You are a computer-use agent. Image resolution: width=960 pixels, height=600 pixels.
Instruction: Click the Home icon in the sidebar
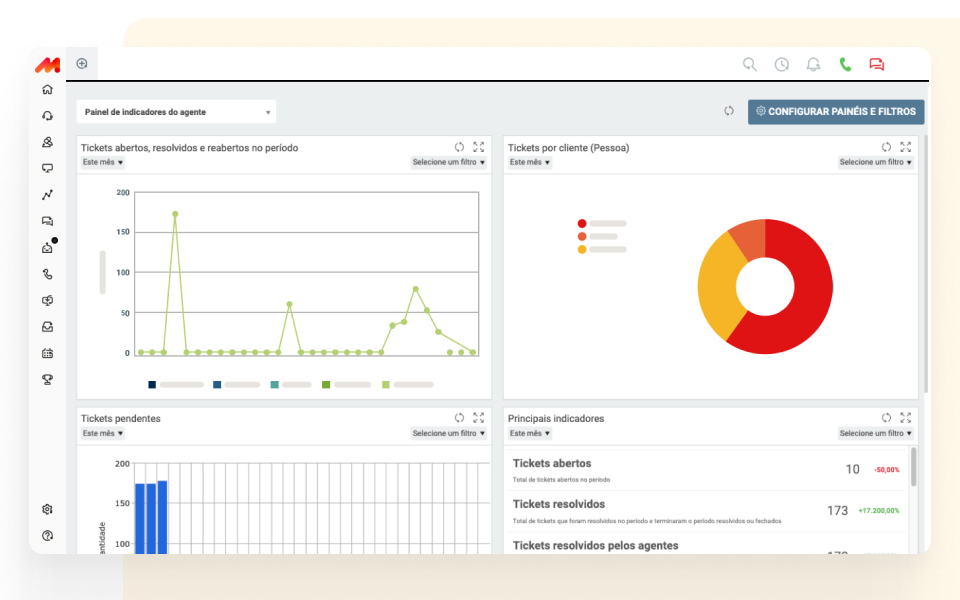tap(47, 90)
